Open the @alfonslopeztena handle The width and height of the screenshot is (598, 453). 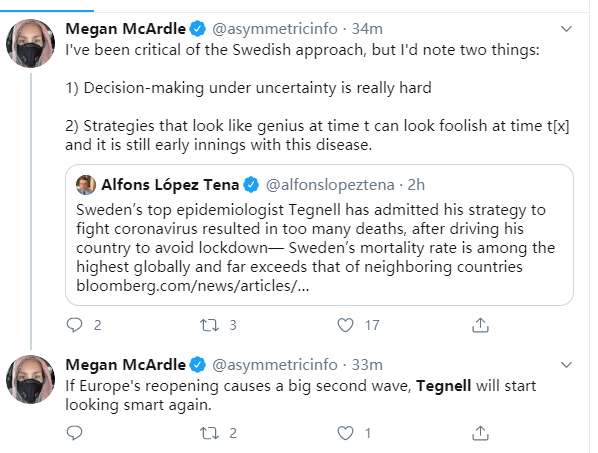pos(330,185)
